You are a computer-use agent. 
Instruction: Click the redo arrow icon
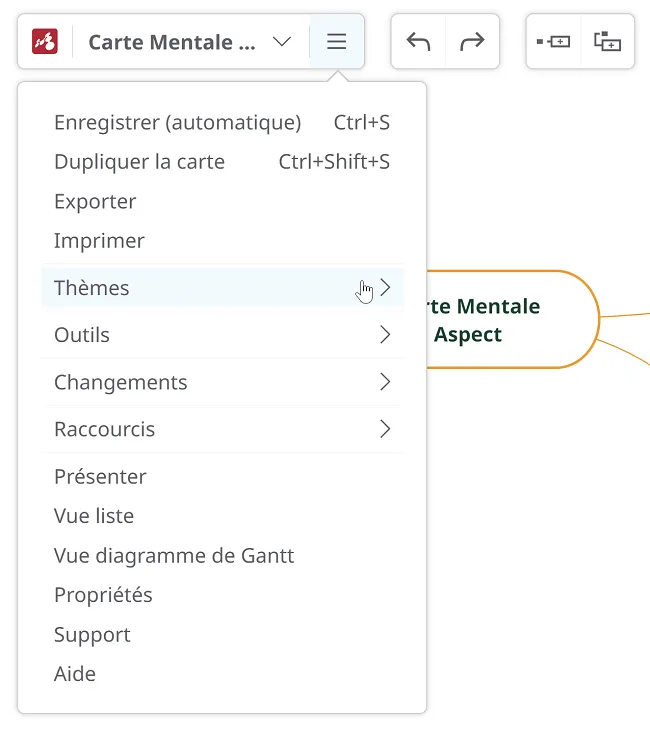pyautogui.click(x=472, y=41)
